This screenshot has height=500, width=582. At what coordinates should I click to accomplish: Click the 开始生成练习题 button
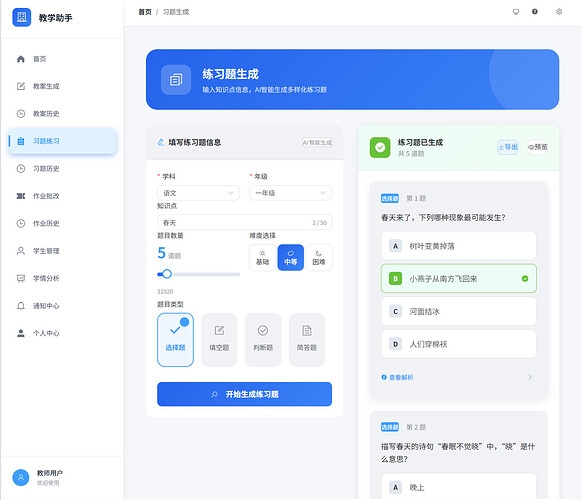coord(244,394)
